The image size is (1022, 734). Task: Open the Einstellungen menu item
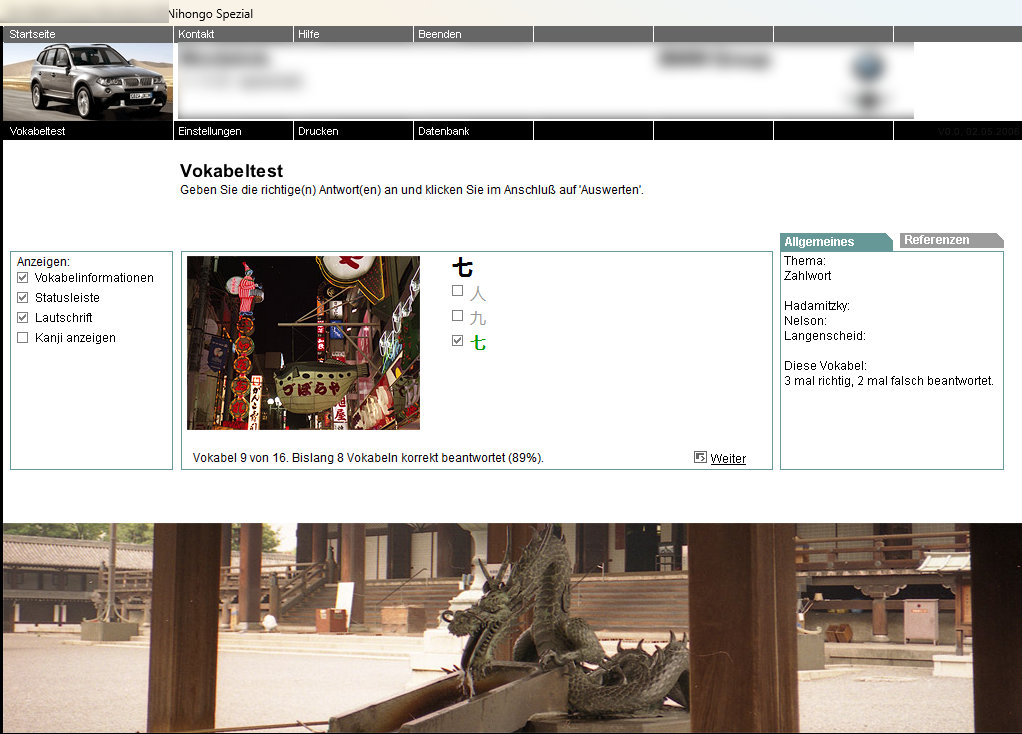coord(210,131)
